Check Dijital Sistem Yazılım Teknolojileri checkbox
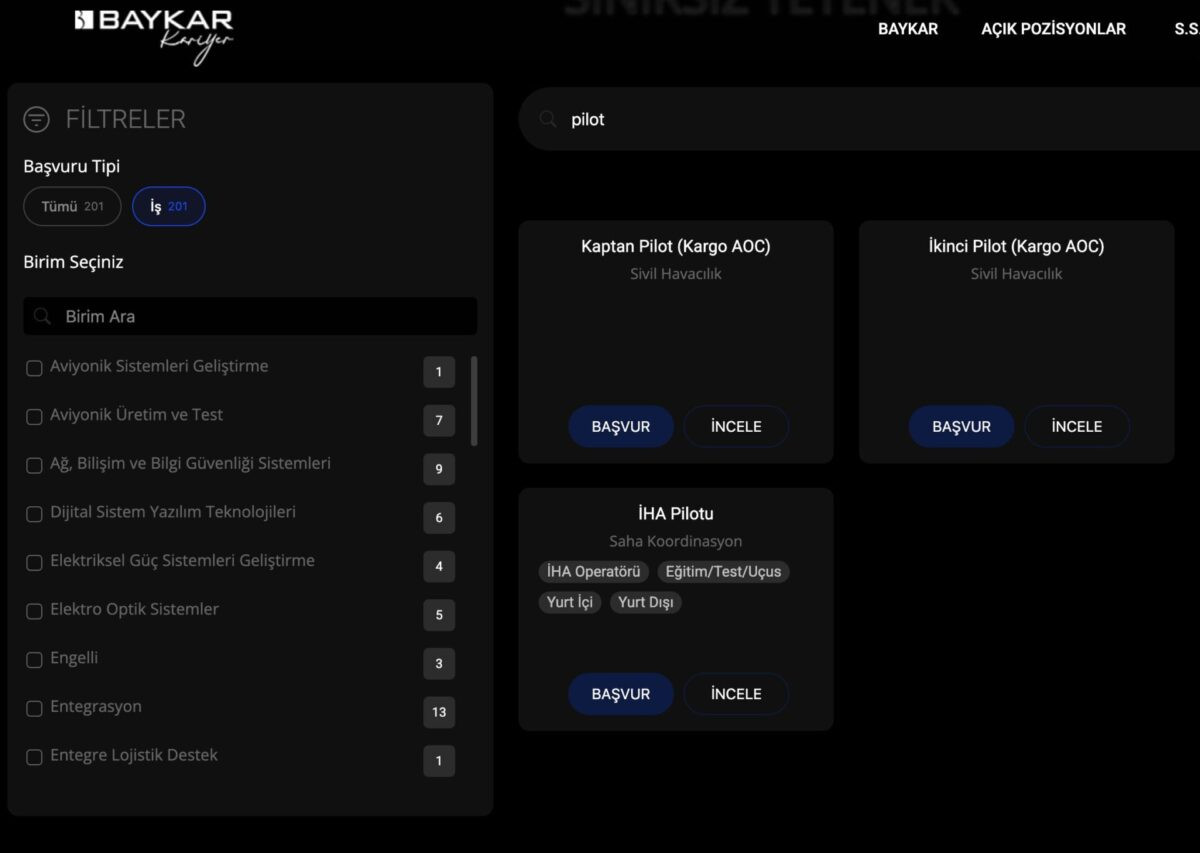Image resolution: width=1200 pixels, height=853 pixels. [x=34, y=513]
